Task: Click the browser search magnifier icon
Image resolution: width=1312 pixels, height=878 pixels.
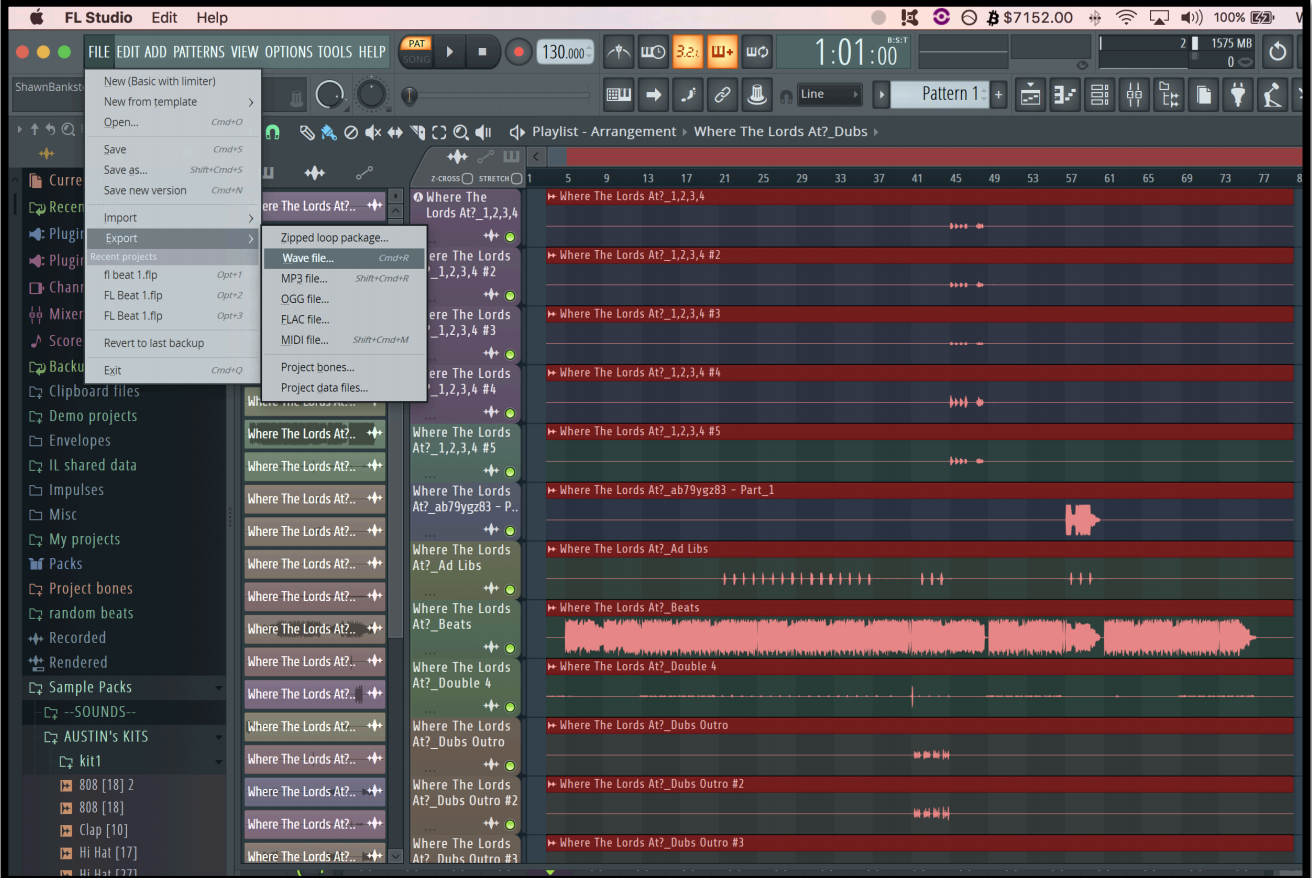Action: click(x=68, y=129)
